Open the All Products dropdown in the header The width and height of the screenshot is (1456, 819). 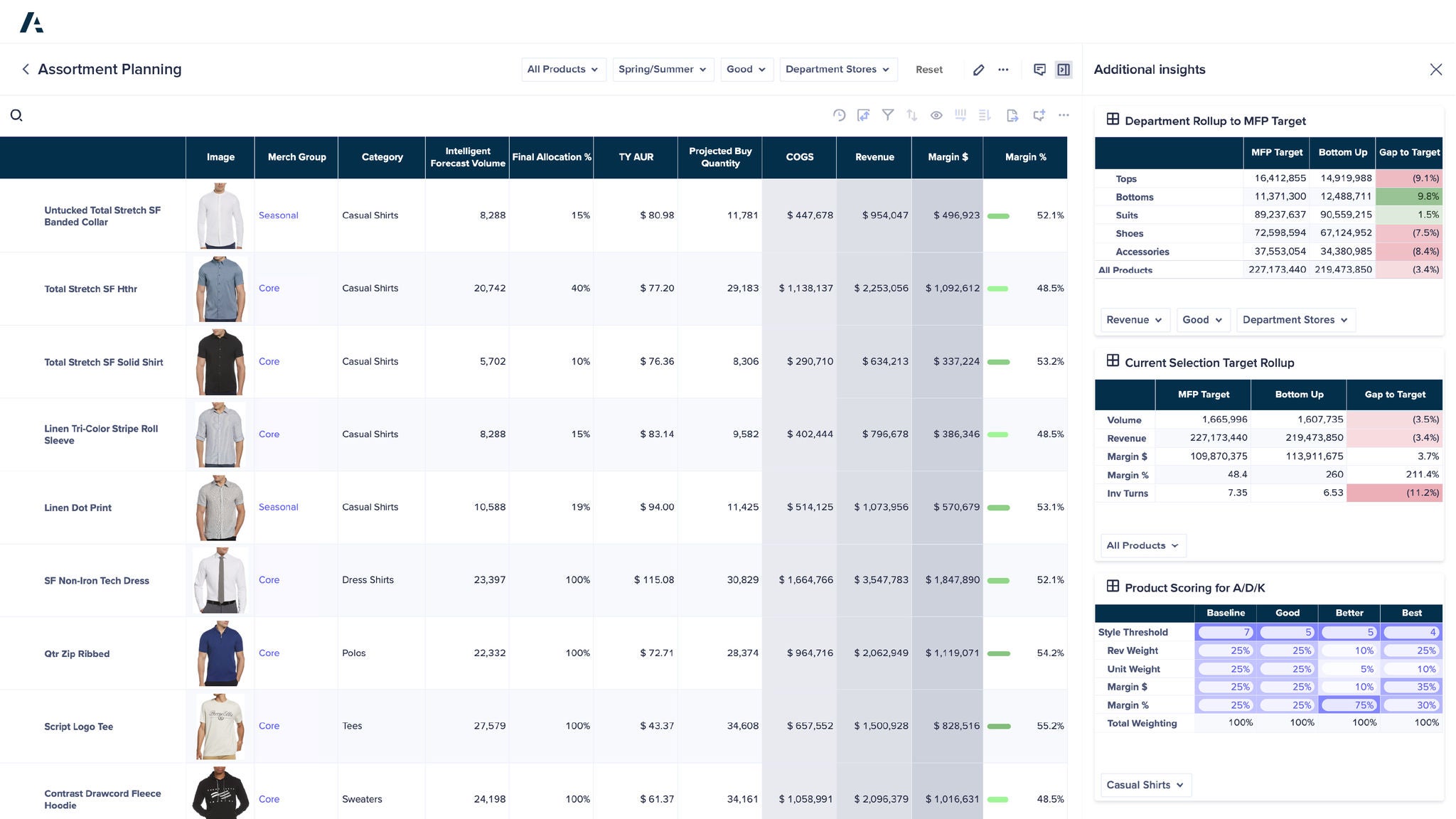click(x=563, y=69)
